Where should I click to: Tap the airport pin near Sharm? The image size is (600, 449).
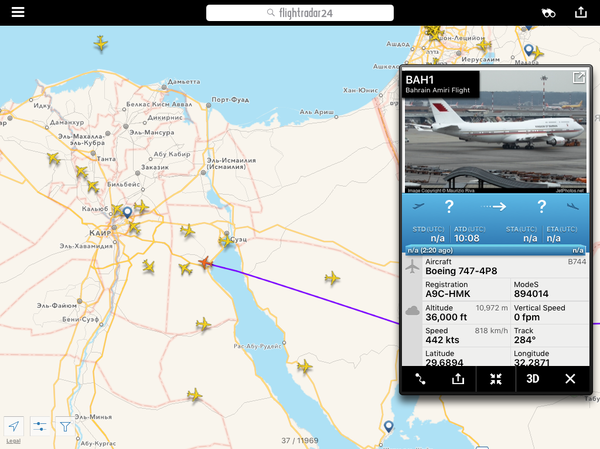[x=388, y=426]
